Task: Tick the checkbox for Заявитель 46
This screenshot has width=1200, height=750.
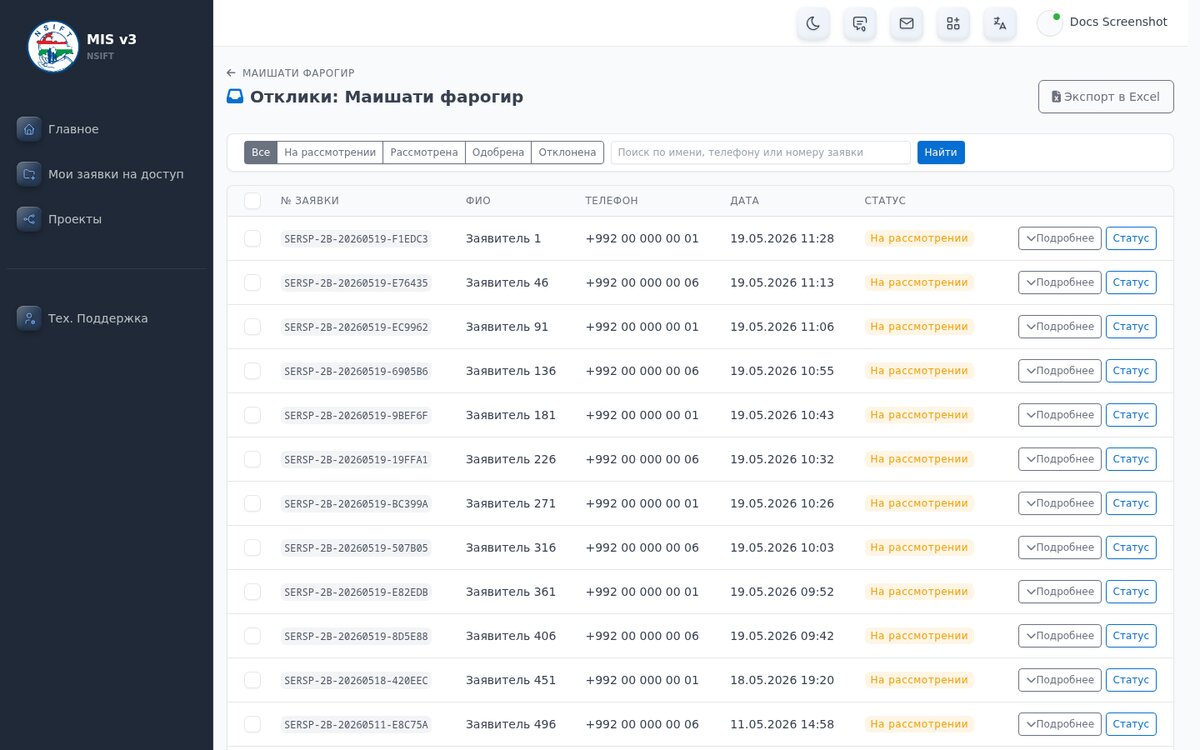Action: (252, 283)
